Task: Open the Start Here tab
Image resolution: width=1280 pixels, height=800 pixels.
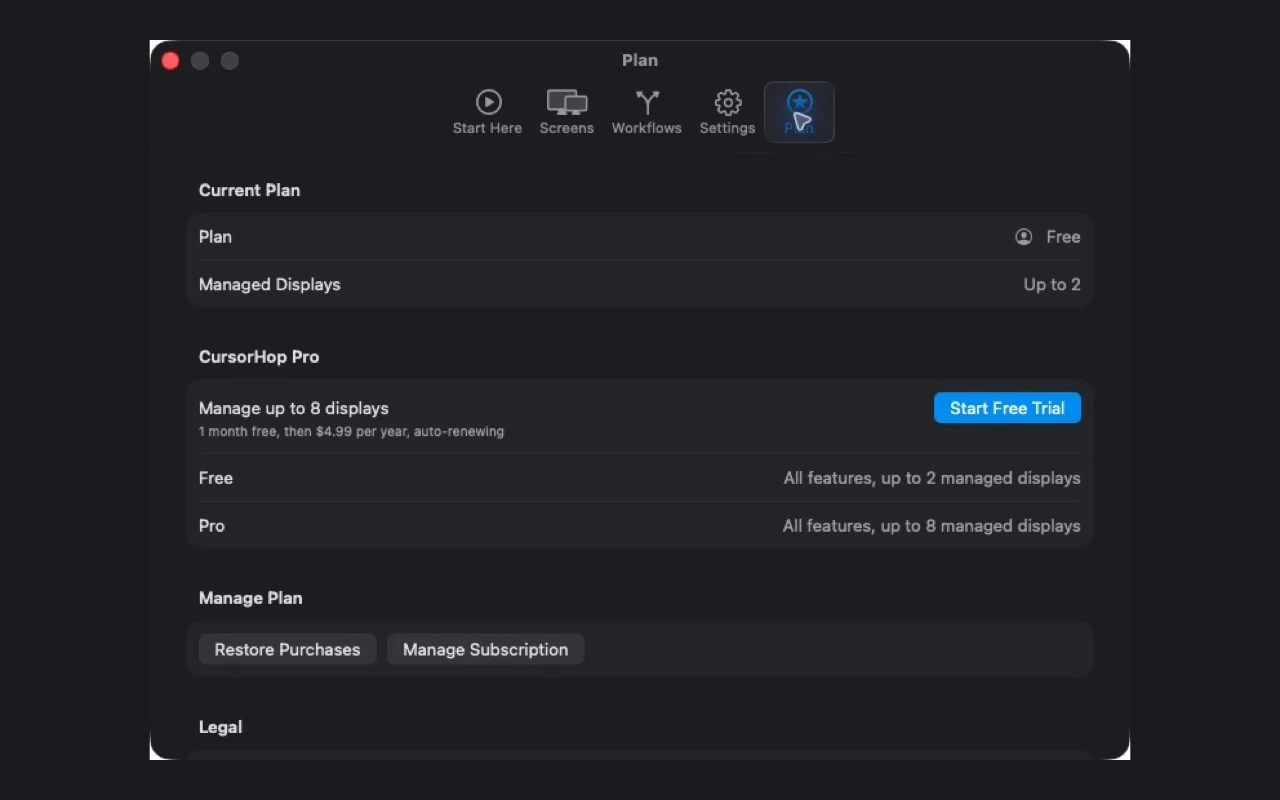Action: pyautogui.click(x=487, y=112)
